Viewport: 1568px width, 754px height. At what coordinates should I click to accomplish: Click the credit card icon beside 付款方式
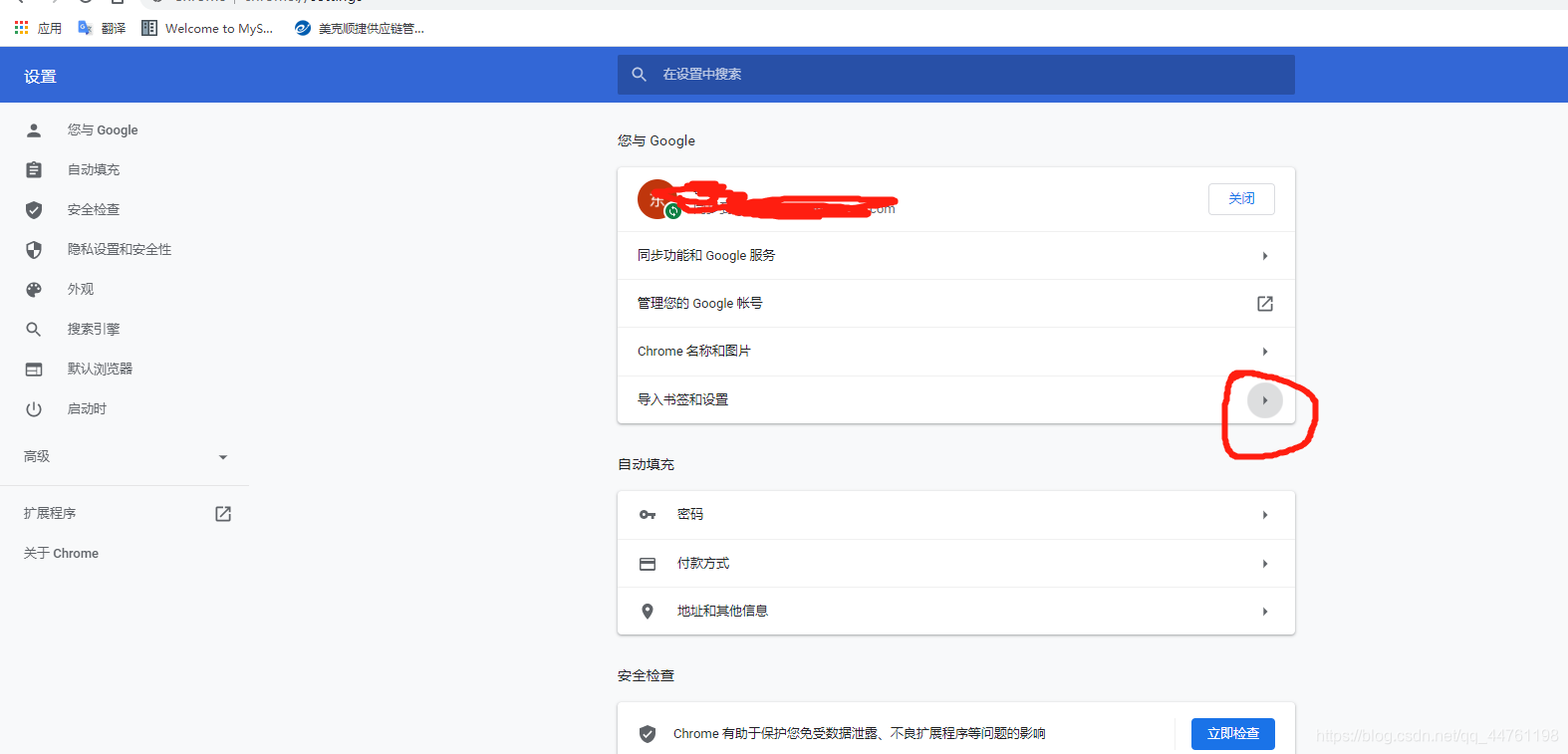tap(648, 564)
